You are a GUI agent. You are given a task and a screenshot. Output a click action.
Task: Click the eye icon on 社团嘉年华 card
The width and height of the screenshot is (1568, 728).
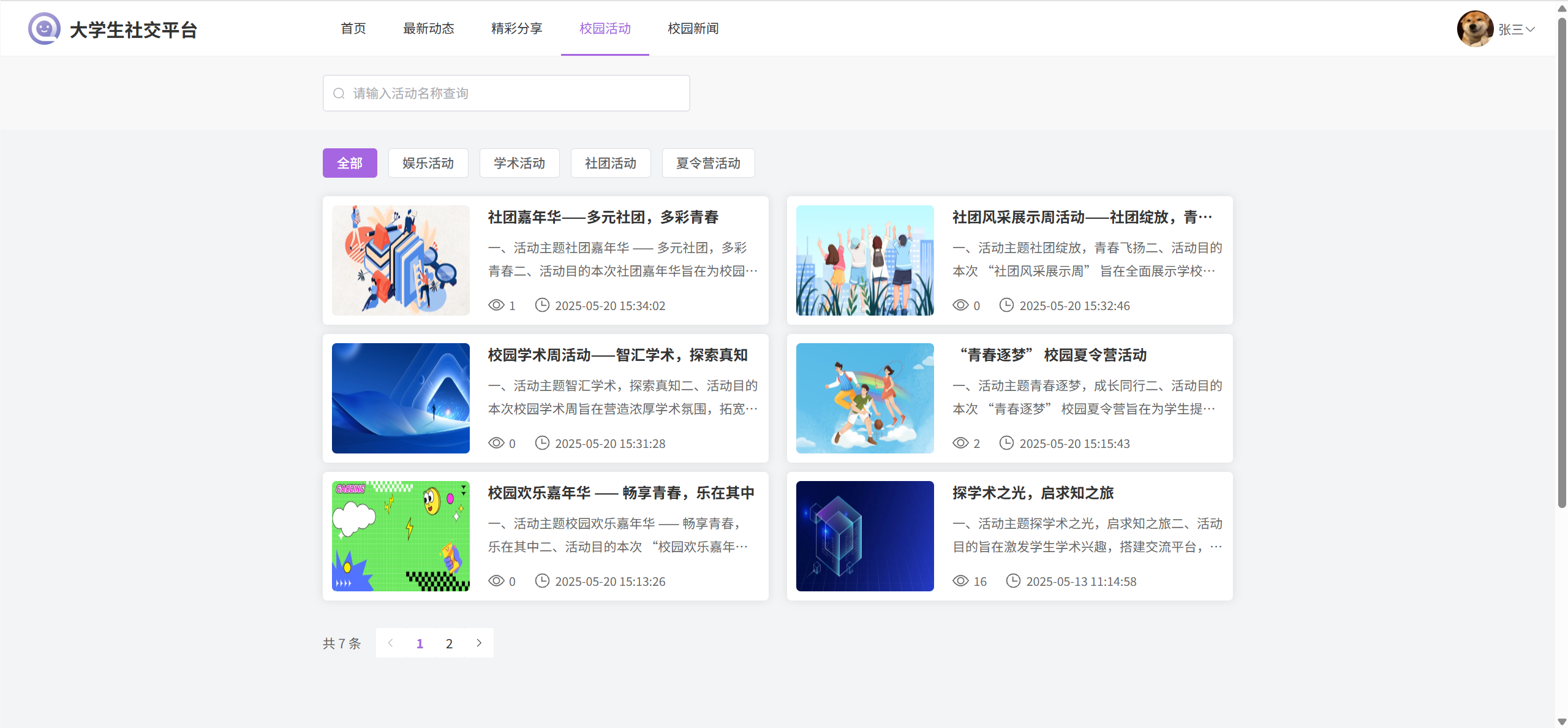click(496, 305)
